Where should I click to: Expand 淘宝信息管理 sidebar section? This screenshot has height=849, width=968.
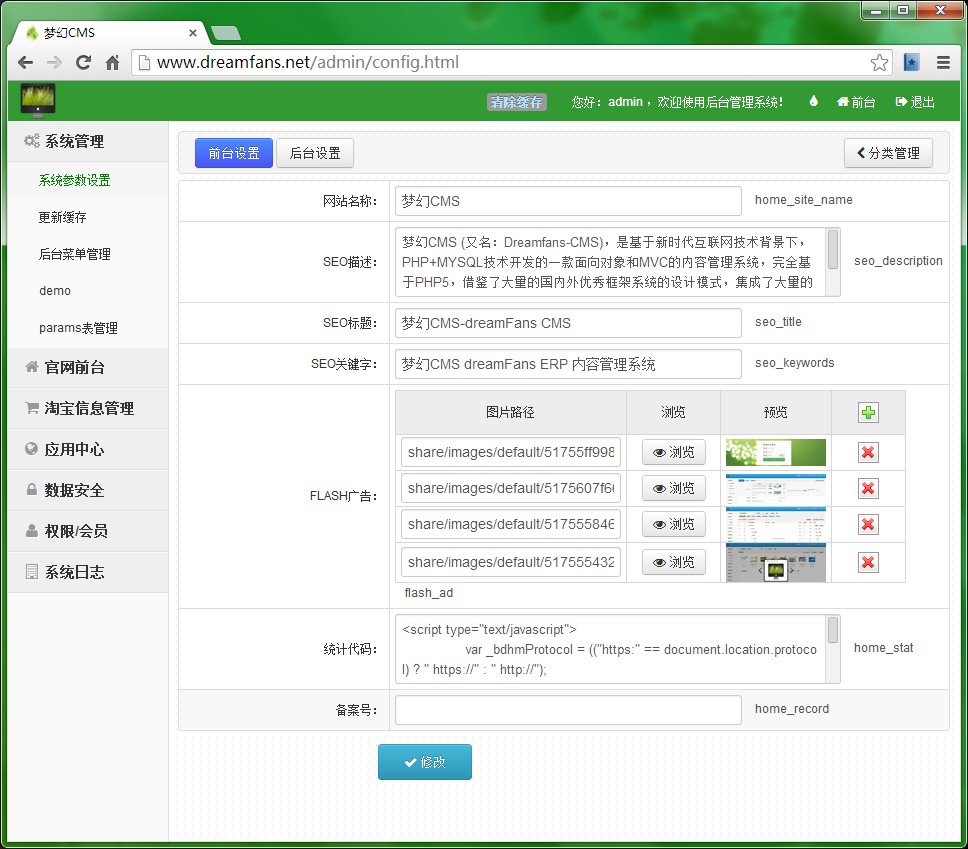point(88,408)
